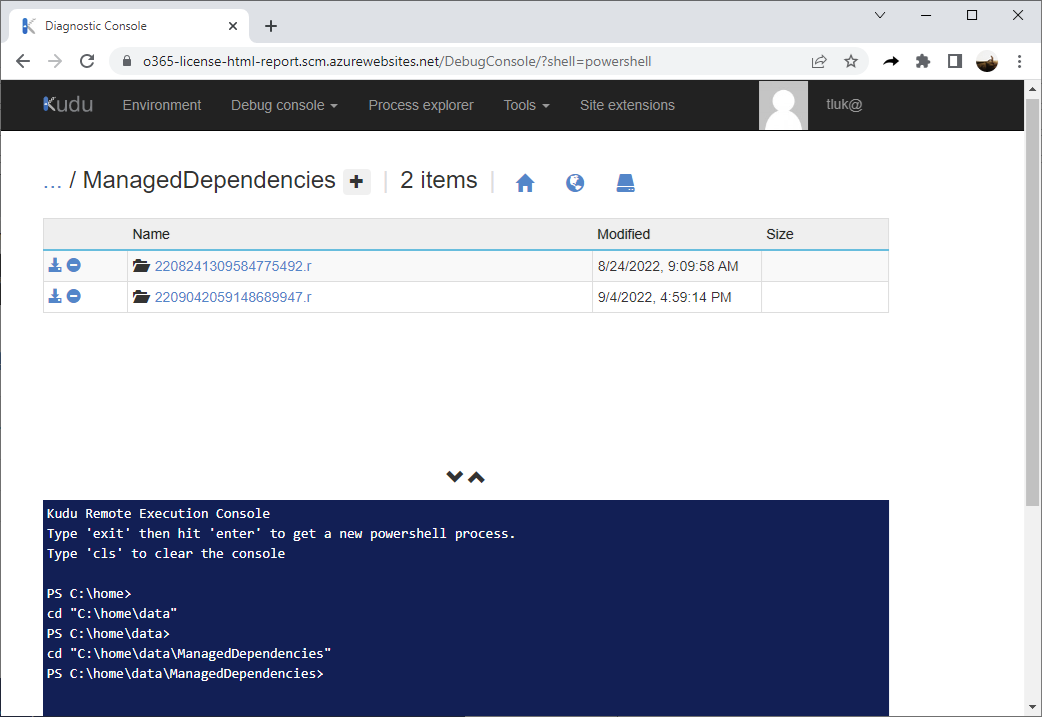Image resolution: width=1042 pixels, height=717 pixels.
Task: Click the globe site root icon
Action: pyautogui.click(x=575, y=183)
